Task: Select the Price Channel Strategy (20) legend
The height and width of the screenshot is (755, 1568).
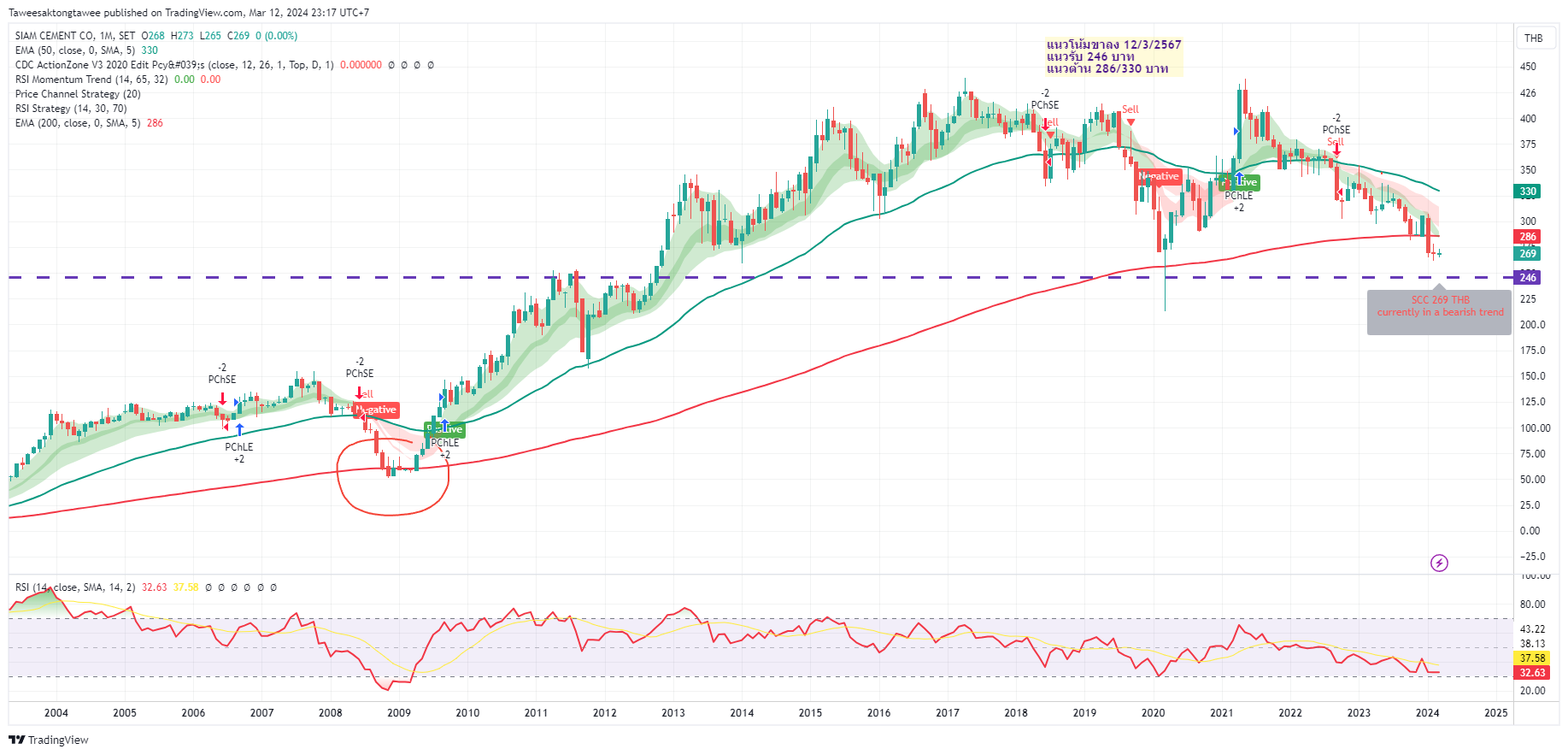Action: (x=78, y=94)
